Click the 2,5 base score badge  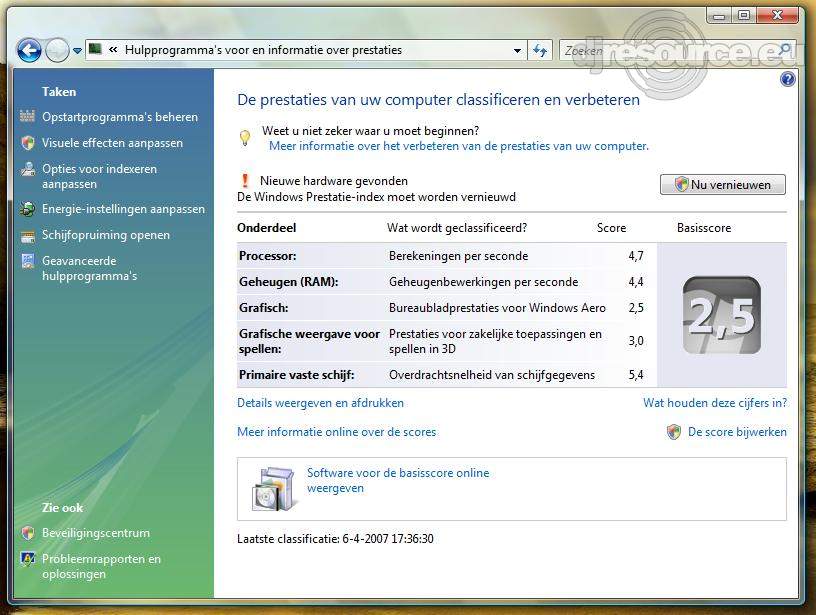tap(721, 315)
